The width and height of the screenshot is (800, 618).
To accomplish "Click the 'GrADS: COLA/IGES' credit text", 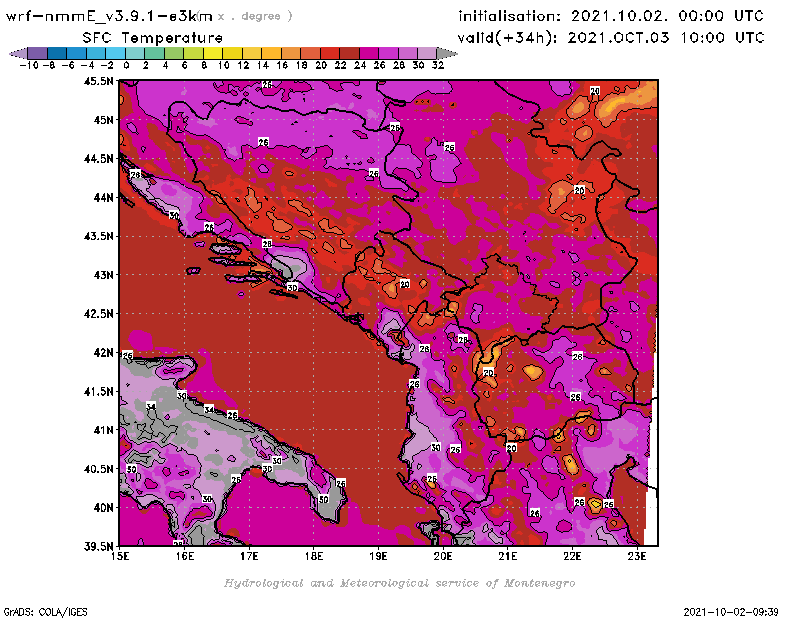I will pos(45,612).
